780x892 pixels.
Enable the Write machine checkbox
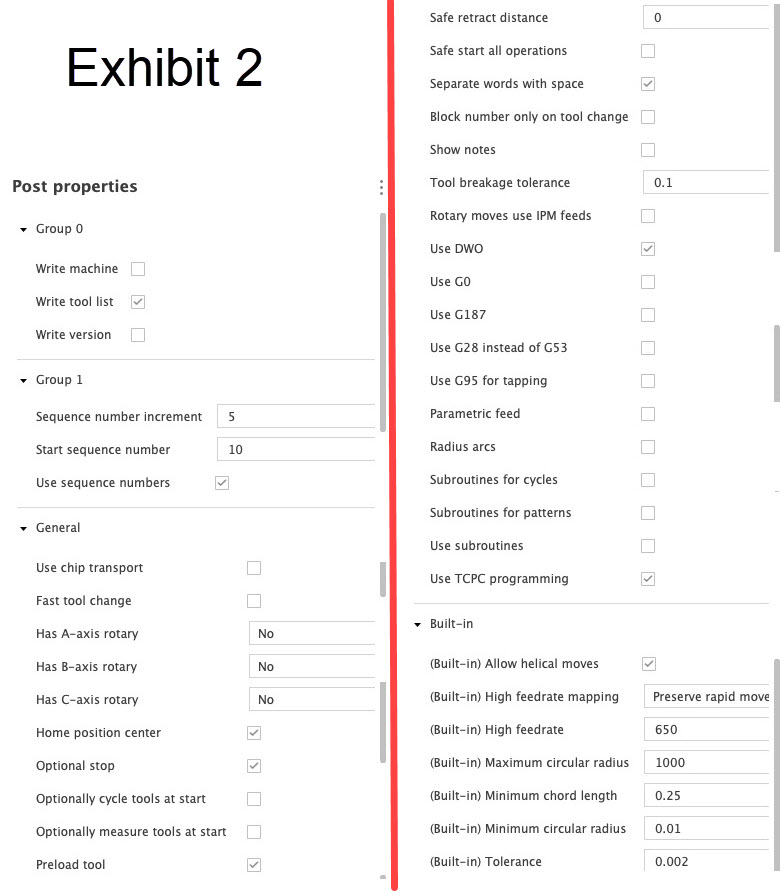point(138,269)
